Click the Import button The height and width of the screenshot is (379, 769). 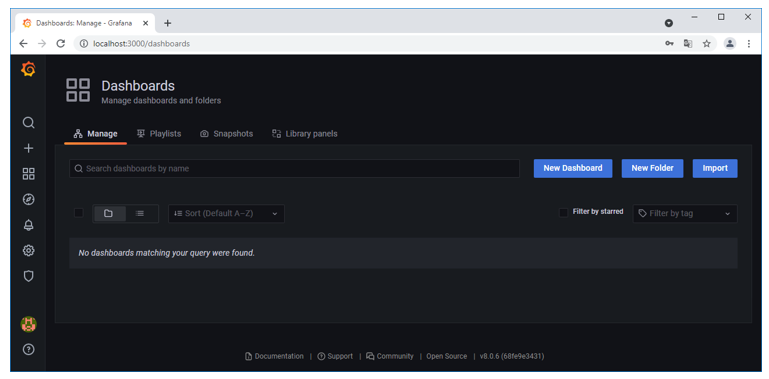tap(715, 168)
